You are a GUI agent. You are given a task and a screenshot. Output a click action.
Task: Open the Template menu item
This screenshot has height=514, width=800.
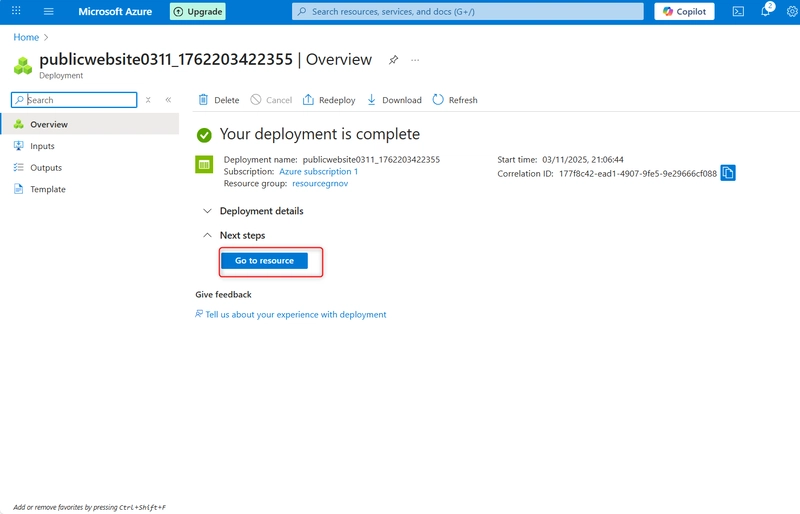(x=47, y=189)
